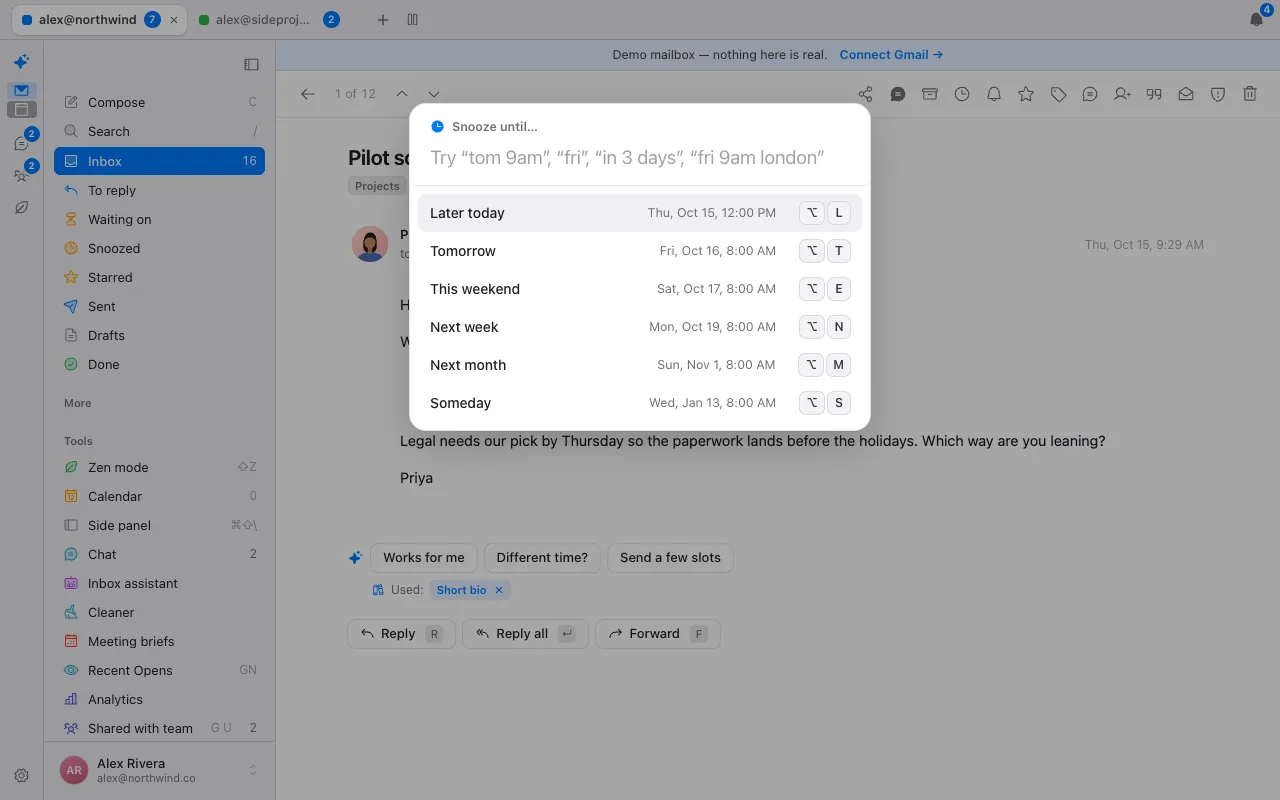Click the Snooze until text field
The image size is (1280, 800).
[x=640, y=158]
